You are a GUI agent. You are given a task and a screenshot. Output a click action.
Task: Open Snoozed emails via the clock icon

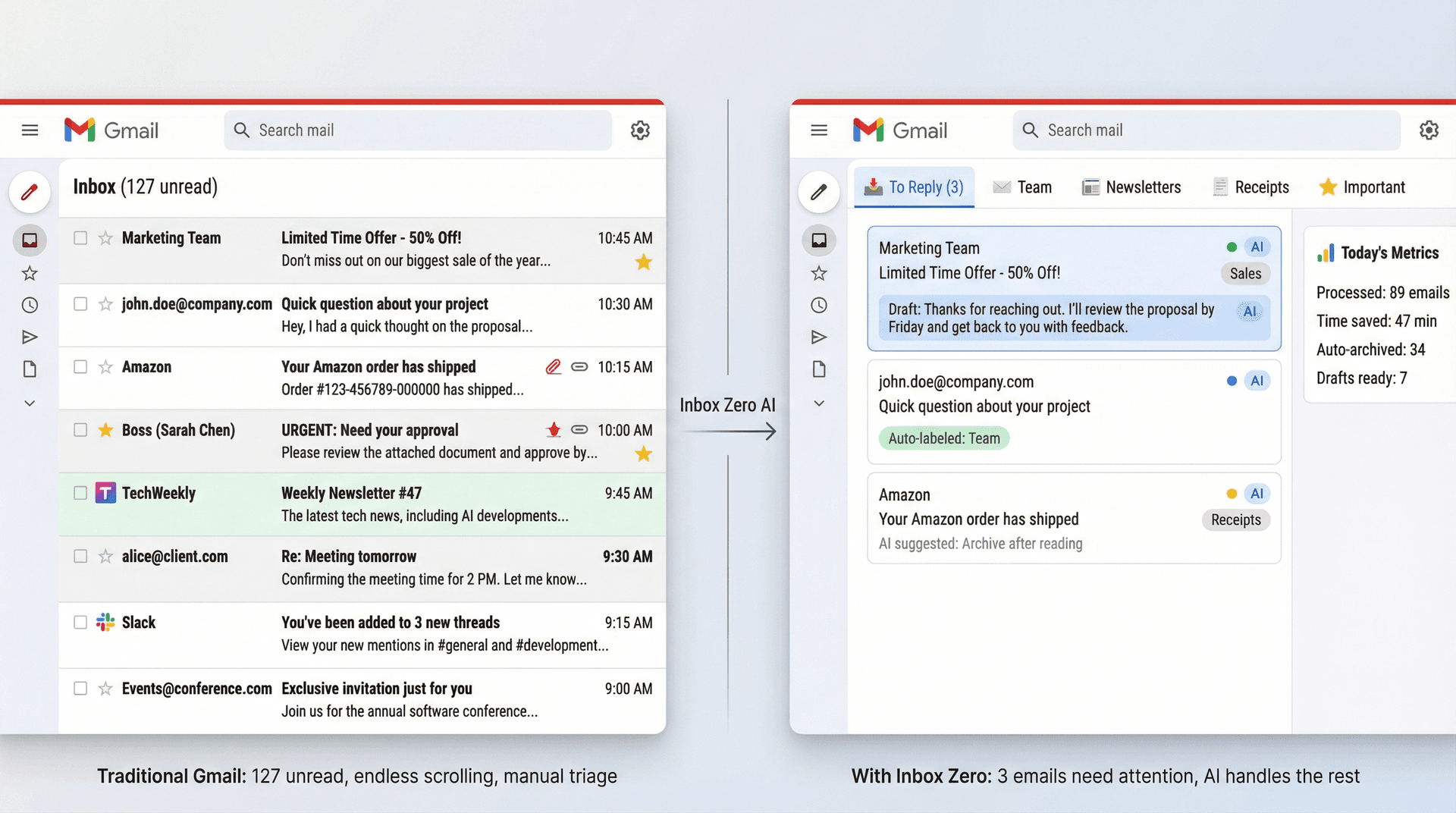tap(30, 305)
